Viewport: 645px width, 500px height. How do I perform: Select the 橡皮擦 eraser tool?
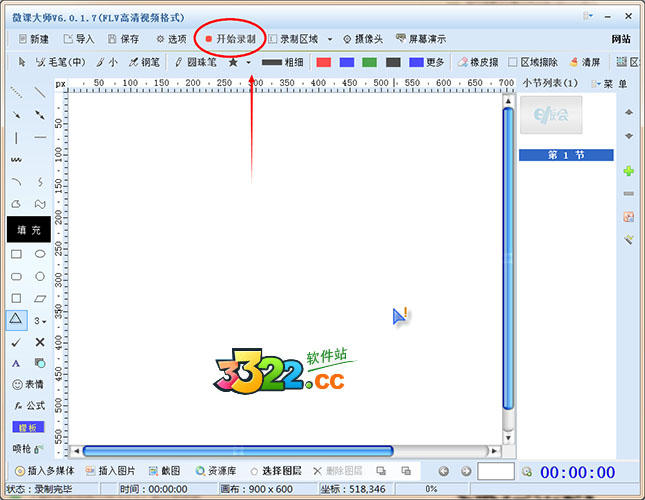478,62
